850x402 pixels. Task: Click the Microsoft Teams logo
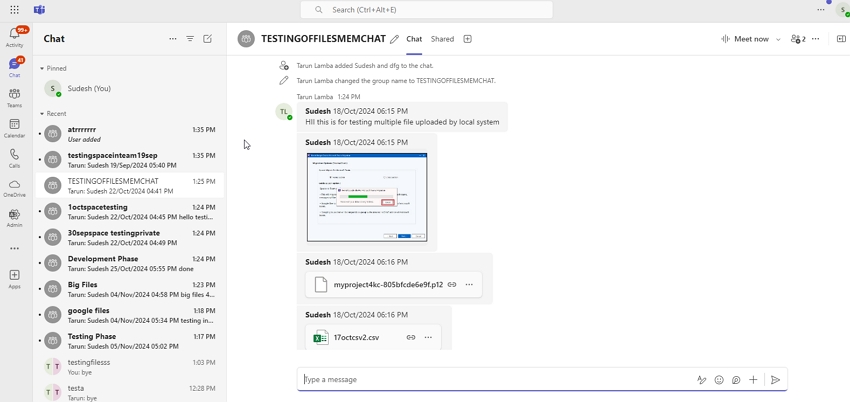pyautogui.click(x=39, y=10)
